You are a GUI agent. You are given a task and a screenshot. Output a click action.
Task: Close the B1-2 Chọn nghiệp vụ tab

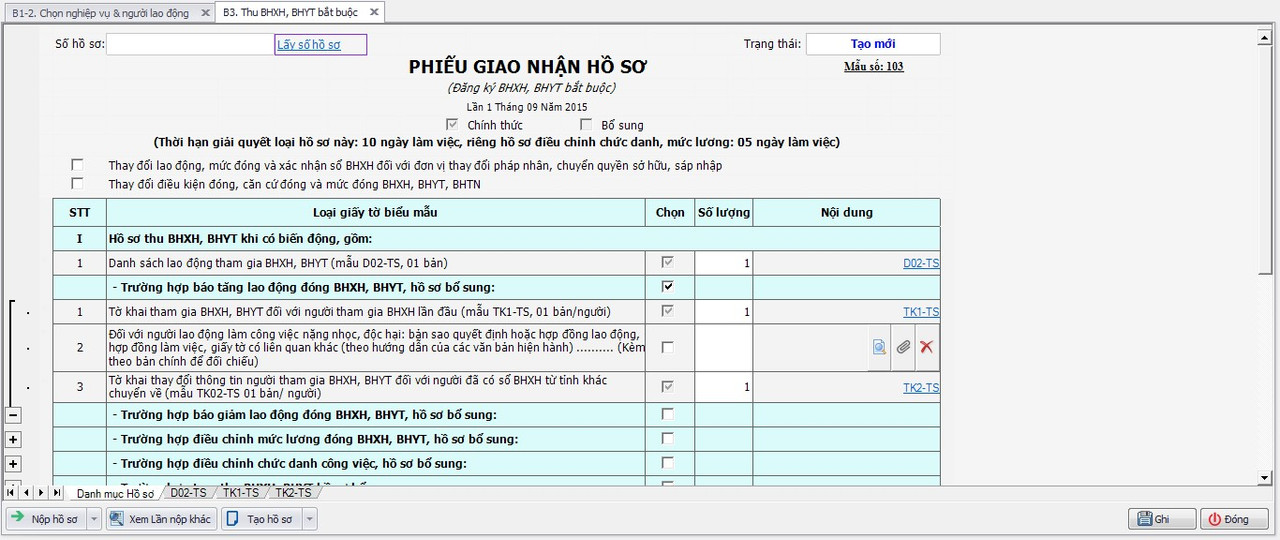pyautogui.click(x=204, y=13)
